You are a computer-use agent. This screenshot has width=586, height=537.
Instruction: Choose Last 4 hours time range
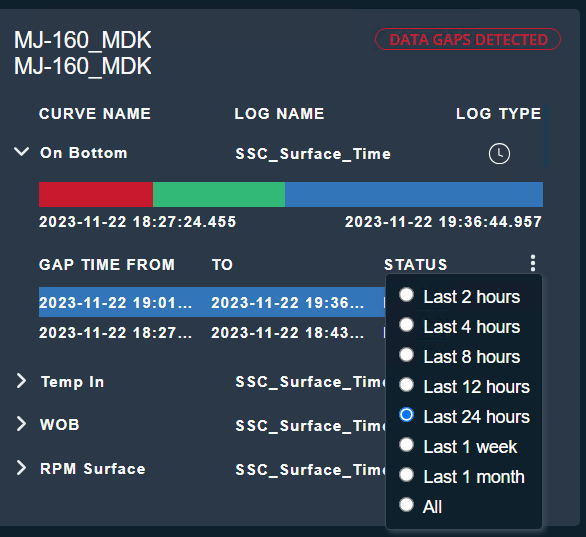point(406,325)
